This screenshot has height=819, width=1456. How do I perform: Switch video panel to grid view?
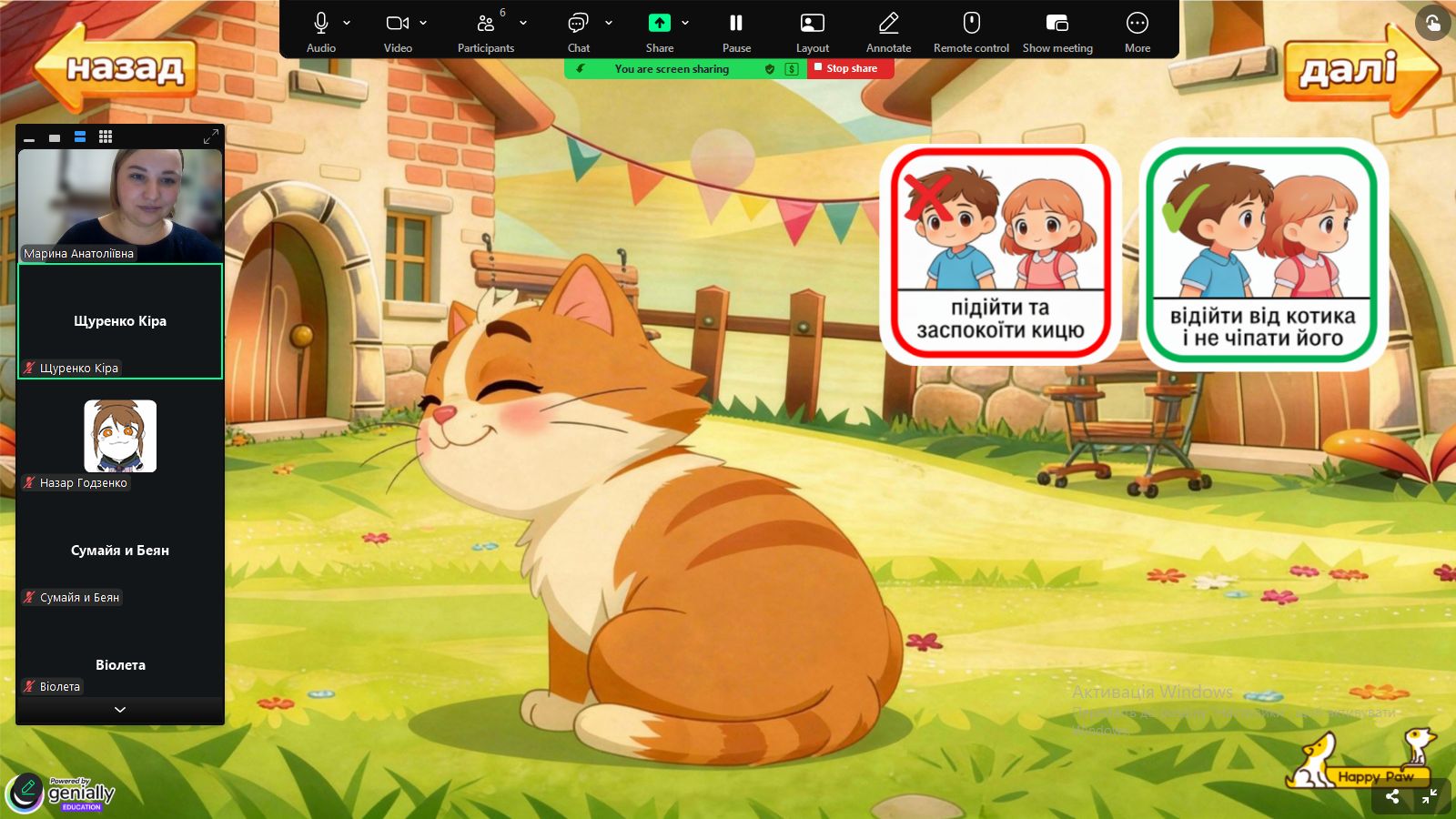pos(106,136)
